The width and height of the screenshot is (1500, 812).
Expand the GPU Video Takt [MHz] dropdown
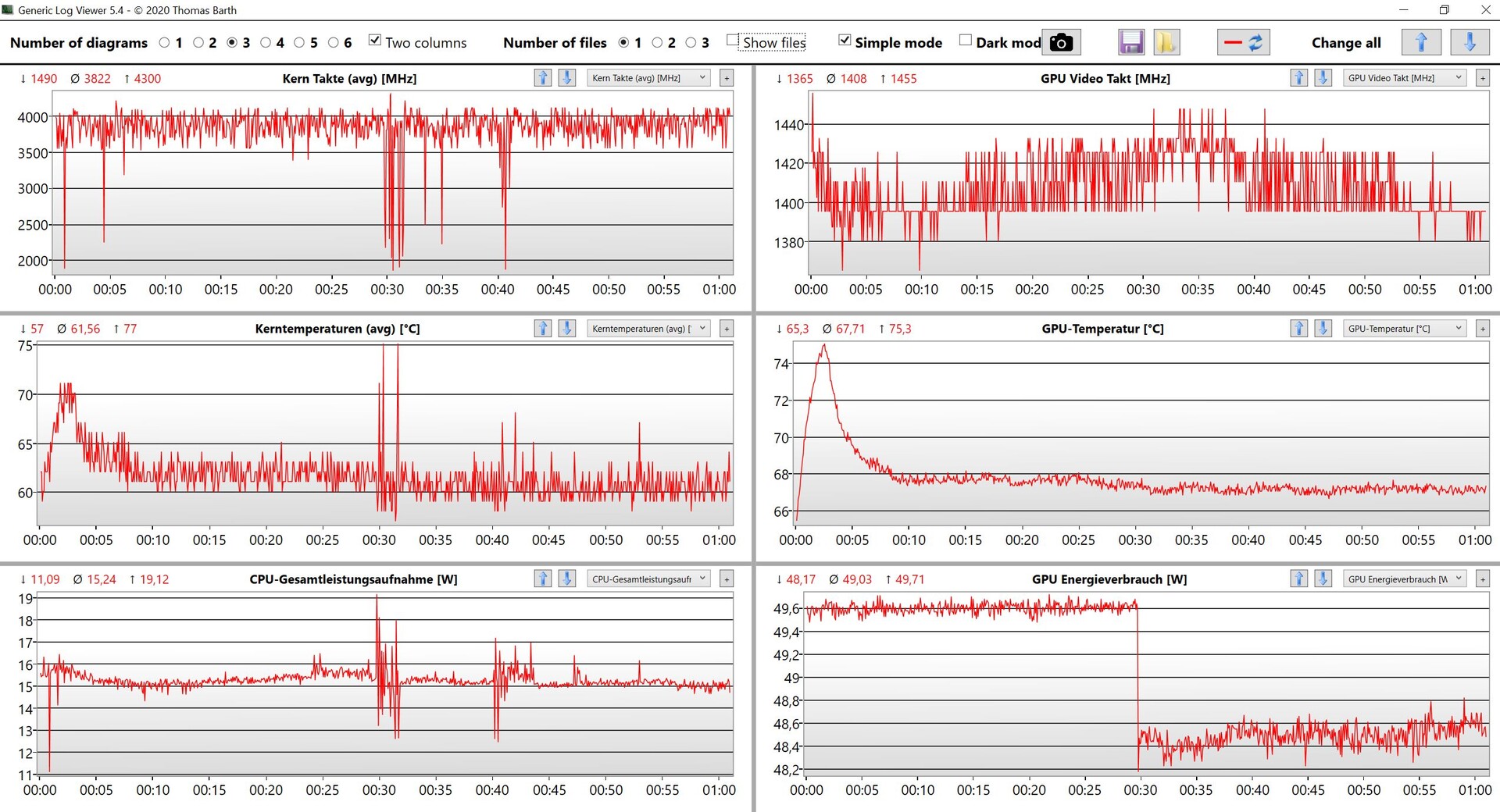click(x=1404, y=78)
